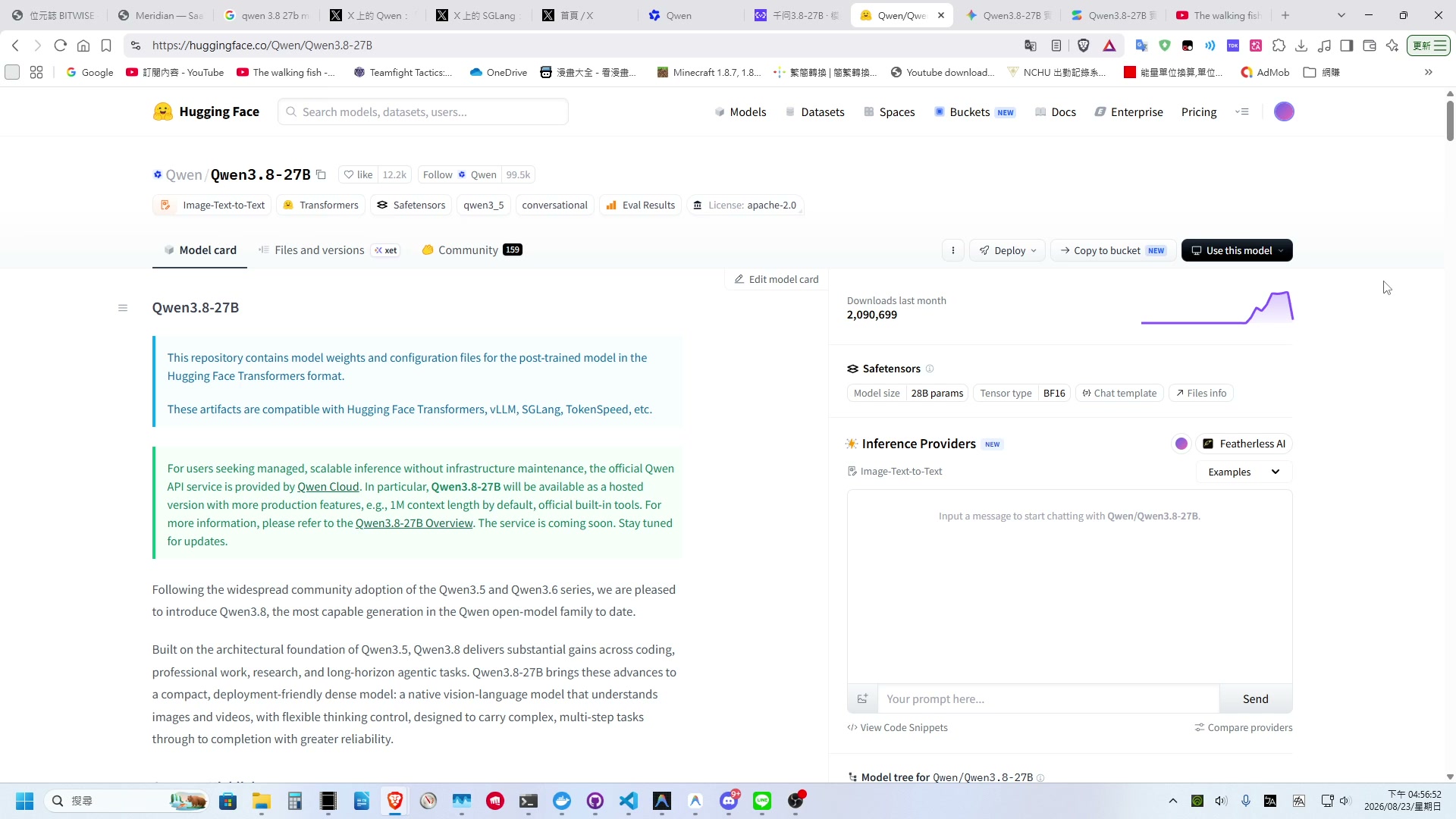Viewport: 1456px width, 819px height.
Task: Open the Leo AI sparkle icon
Action: (1392, 45)
